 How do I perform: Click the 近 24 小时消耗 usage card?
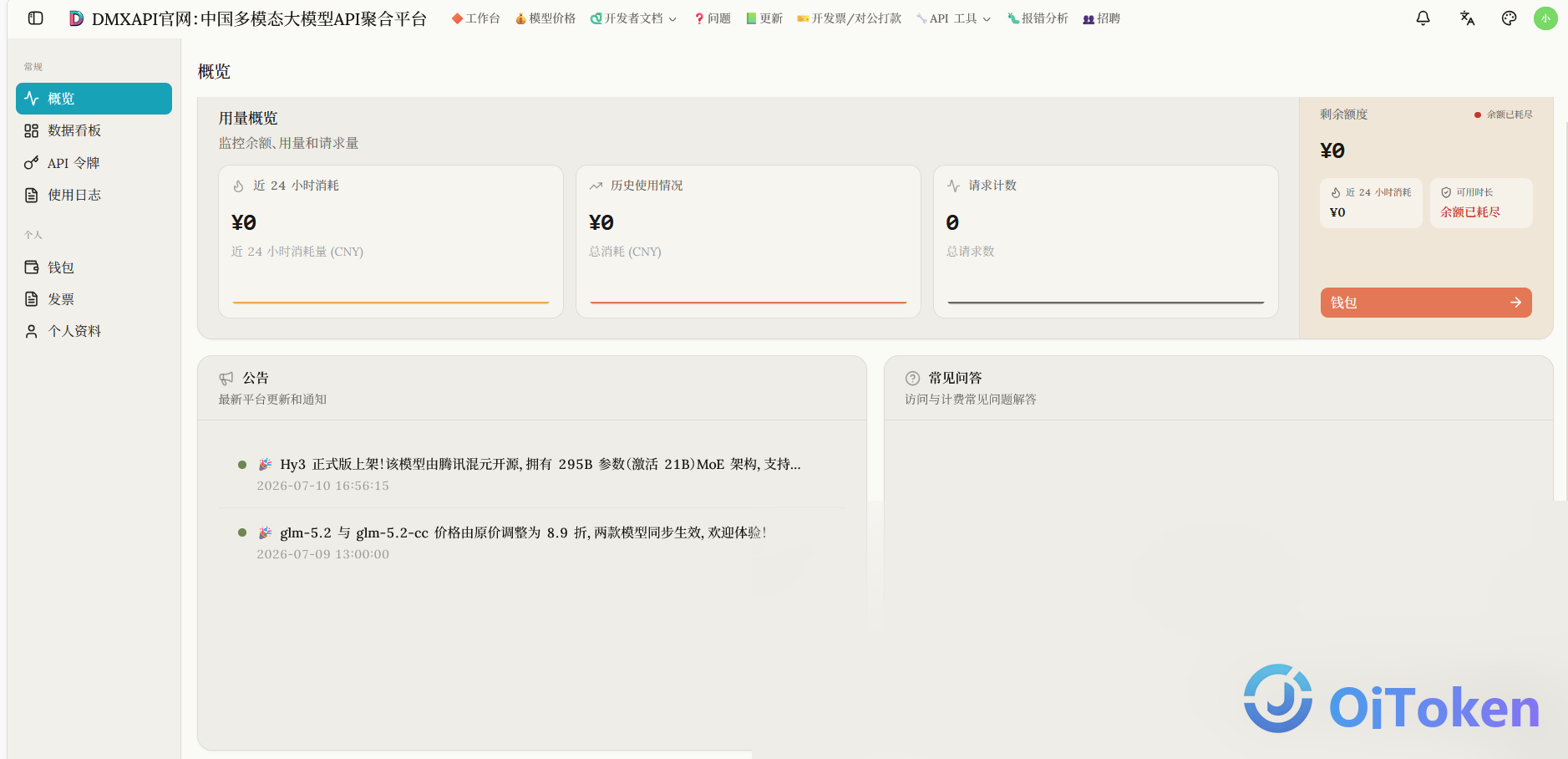[391, 242]
